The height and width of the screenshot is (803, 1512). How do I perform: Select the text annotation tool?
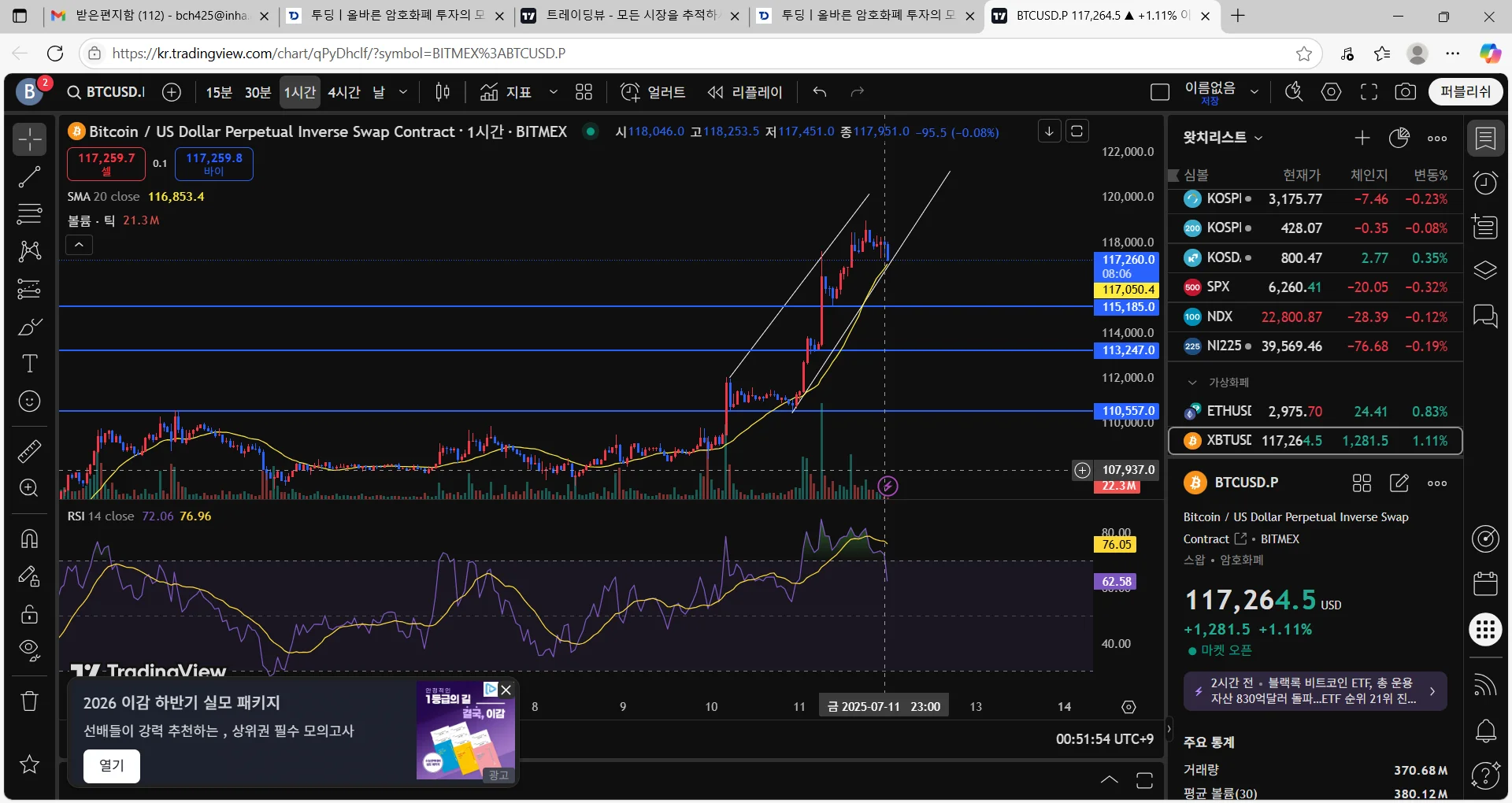click(30, 364)
